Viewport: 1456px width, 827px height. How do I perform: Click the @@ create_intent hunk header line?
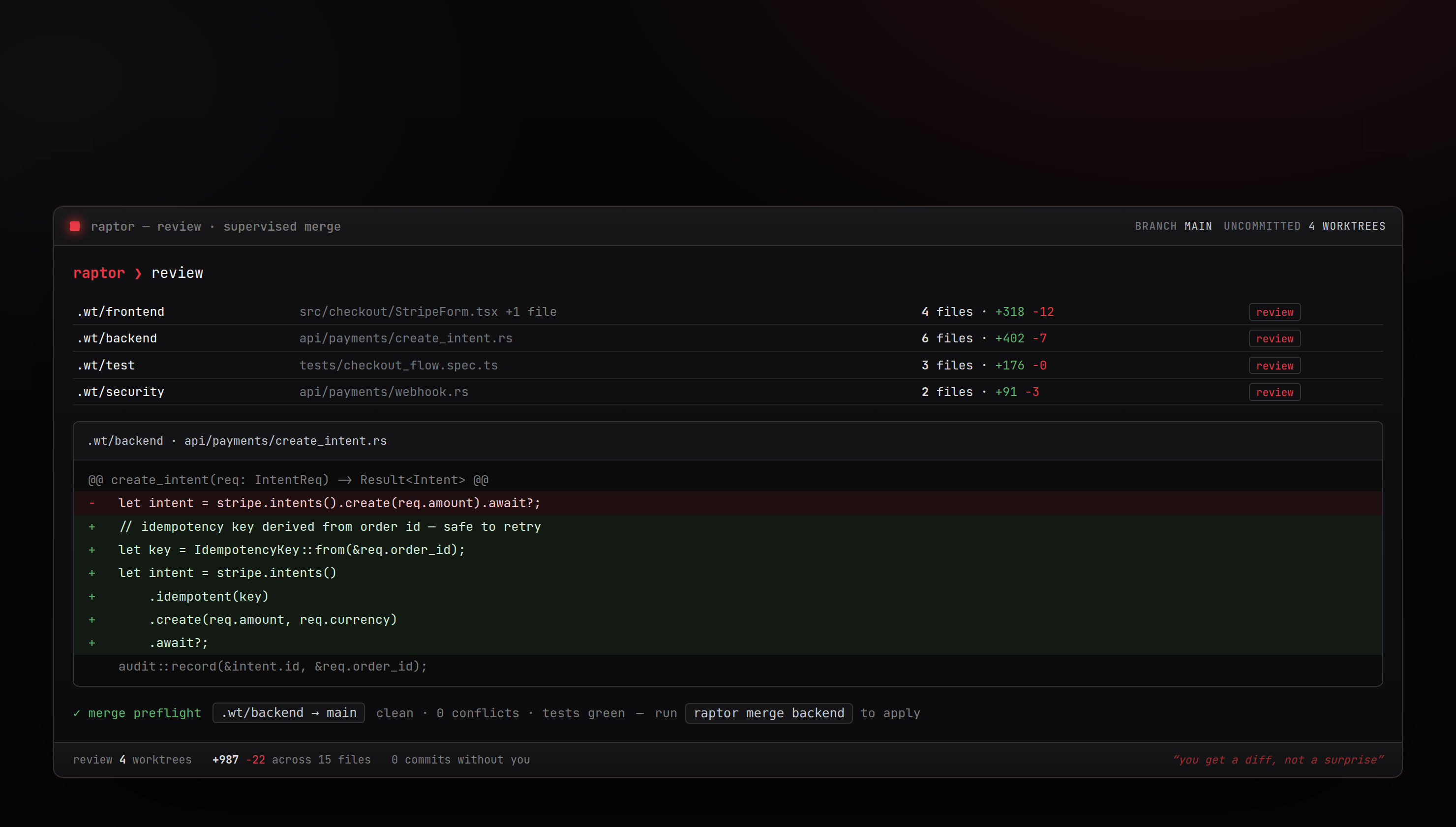point(728,480)
